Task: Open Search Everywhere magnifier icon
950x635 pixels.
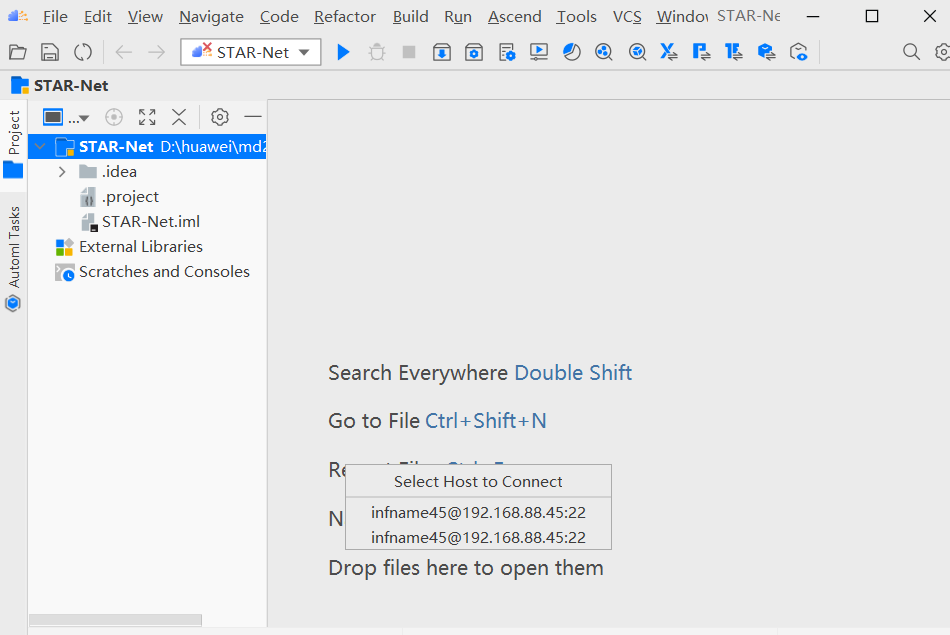Action: (911, 52)
